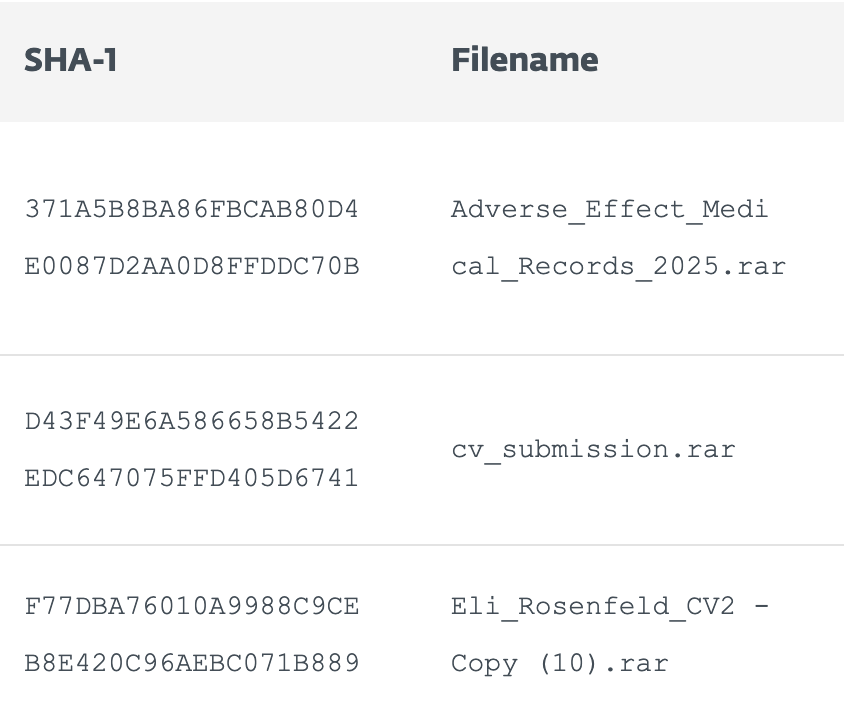The height and width of the screenshot is (722, 844).
Task: Click the dash after Eli_Rosenfeld_CV2
Action: [760, 607]
